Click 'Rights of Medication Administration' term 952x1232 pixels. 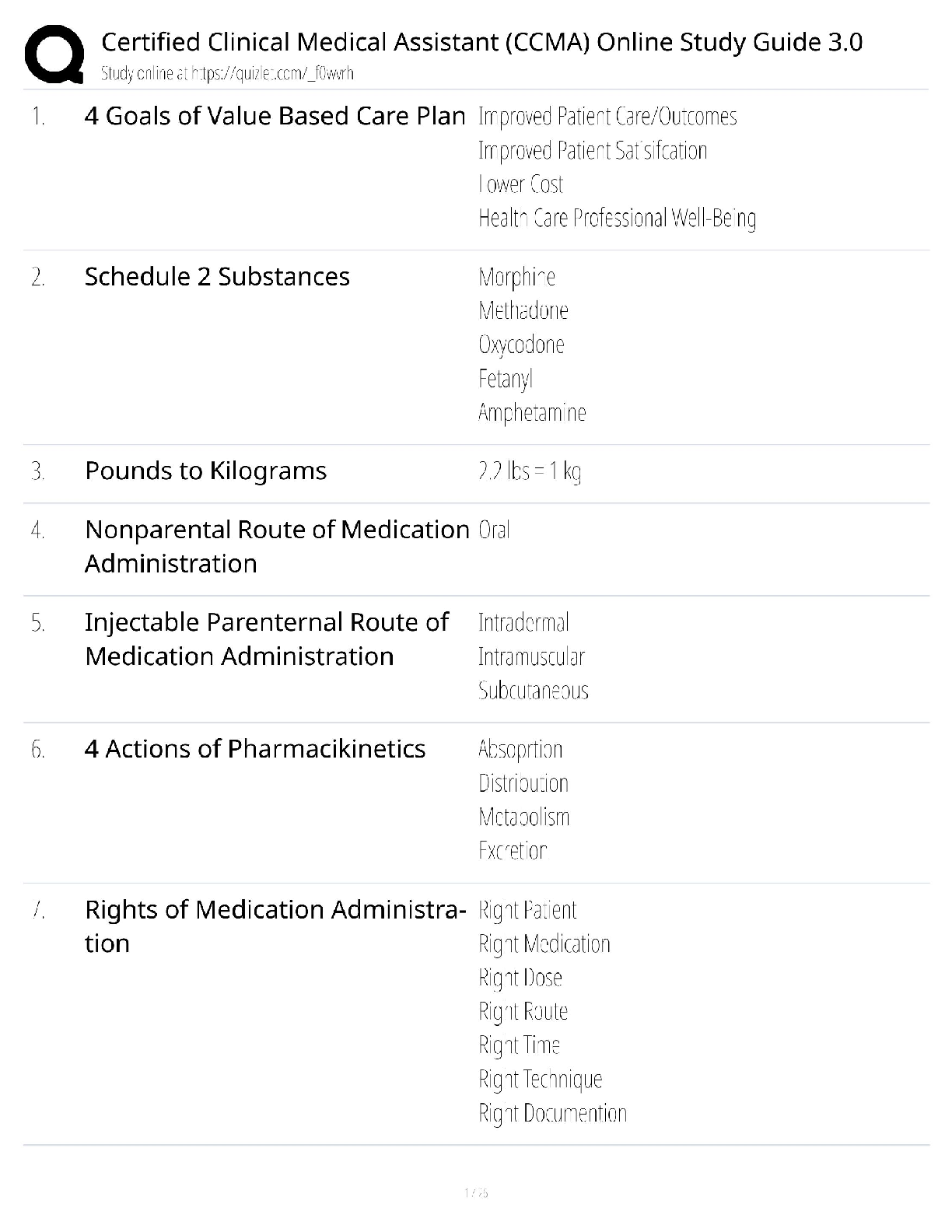click(275, 926)
